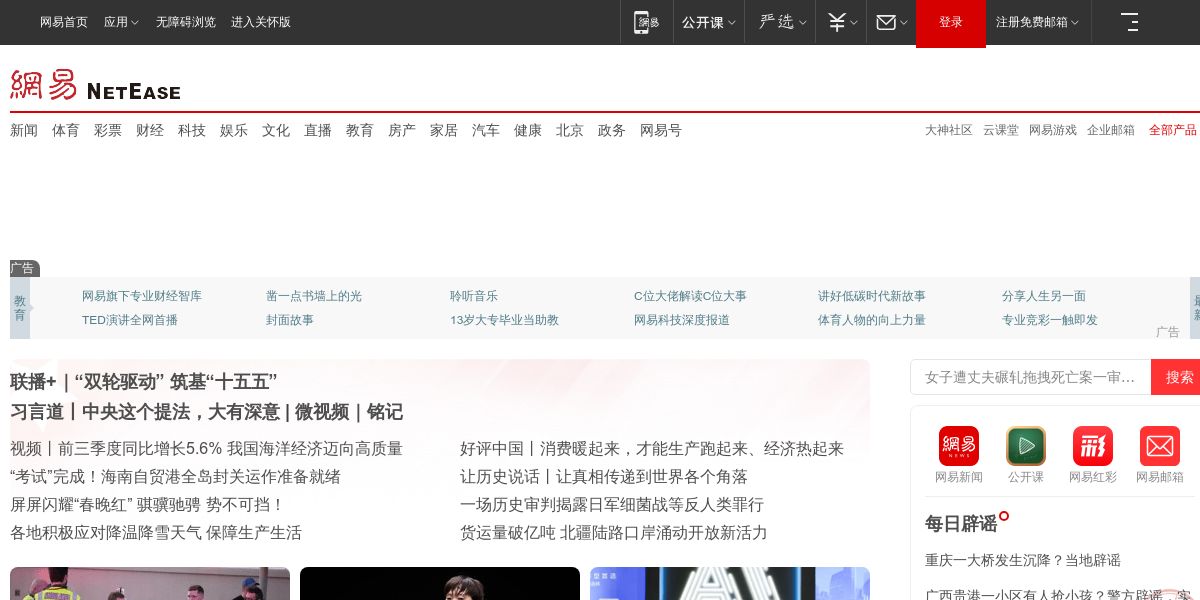Click the news search input field

pos(1031,377)
